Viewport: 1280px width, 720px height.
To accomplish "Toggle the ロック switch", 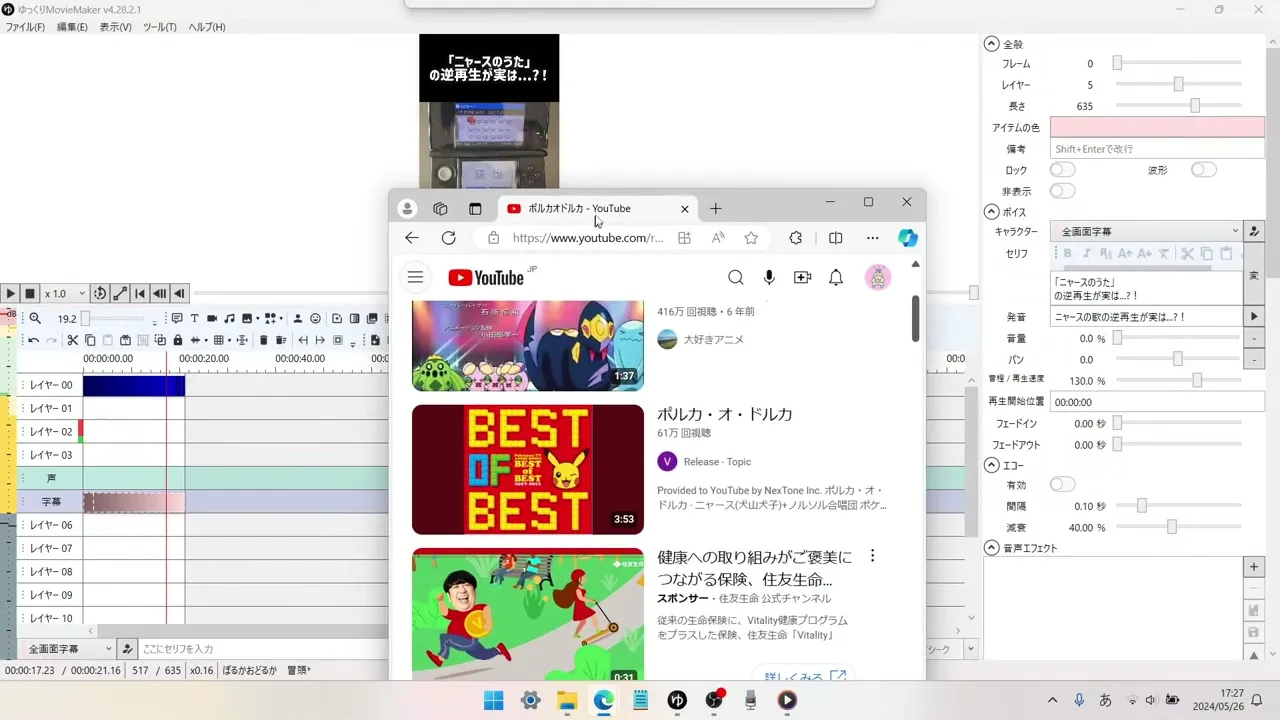I will point(1062,170).
